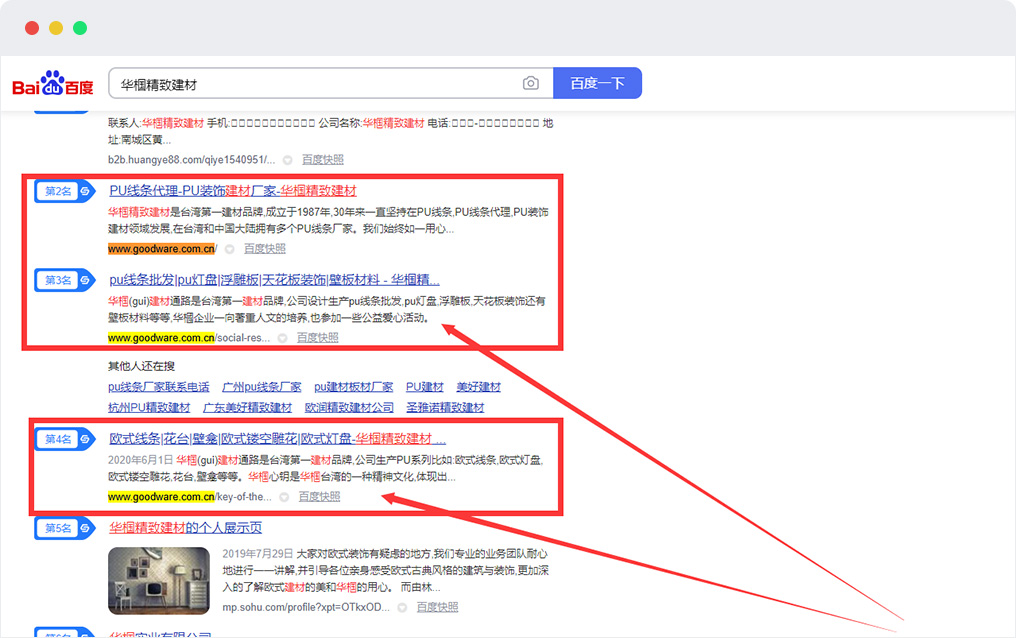Open 百度快照 for goodware.com.cn/key-of-the result
The width and height of the screenshot is (1016, 638).
pyautogui.click(x=319, y=497)
